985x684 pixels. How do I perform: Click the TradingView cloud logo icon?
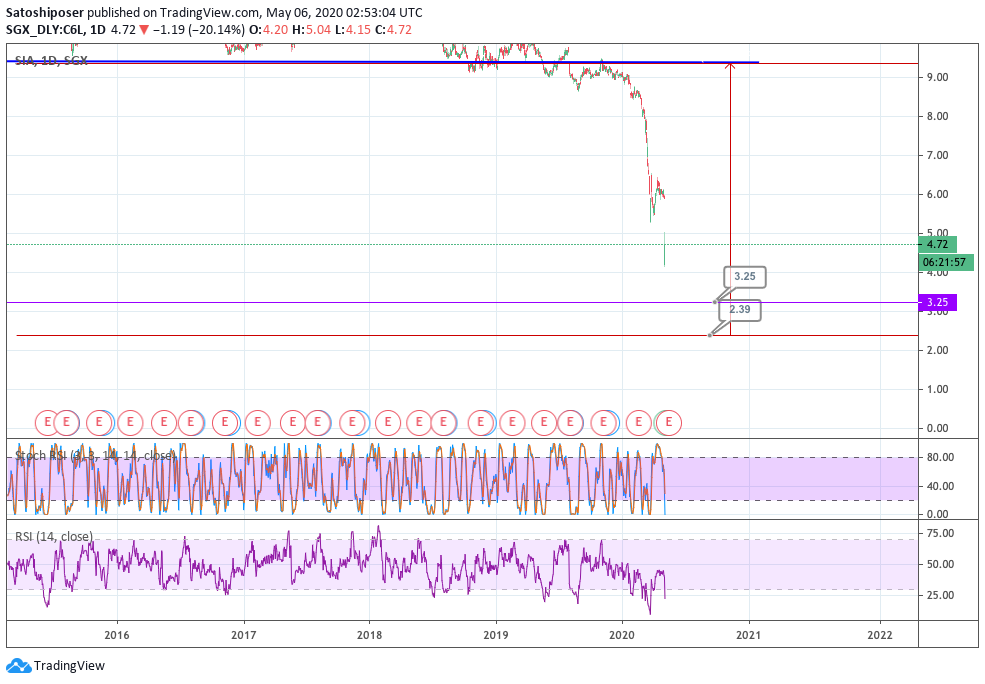18,666
